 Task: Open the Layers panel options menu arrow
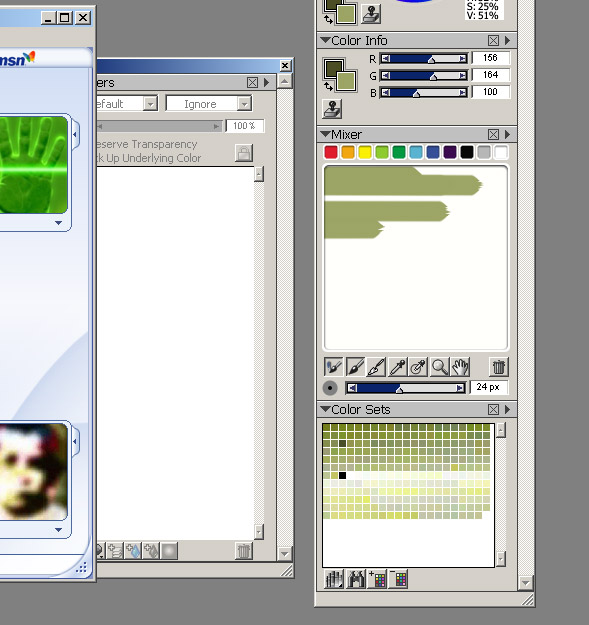click(266, 83)
